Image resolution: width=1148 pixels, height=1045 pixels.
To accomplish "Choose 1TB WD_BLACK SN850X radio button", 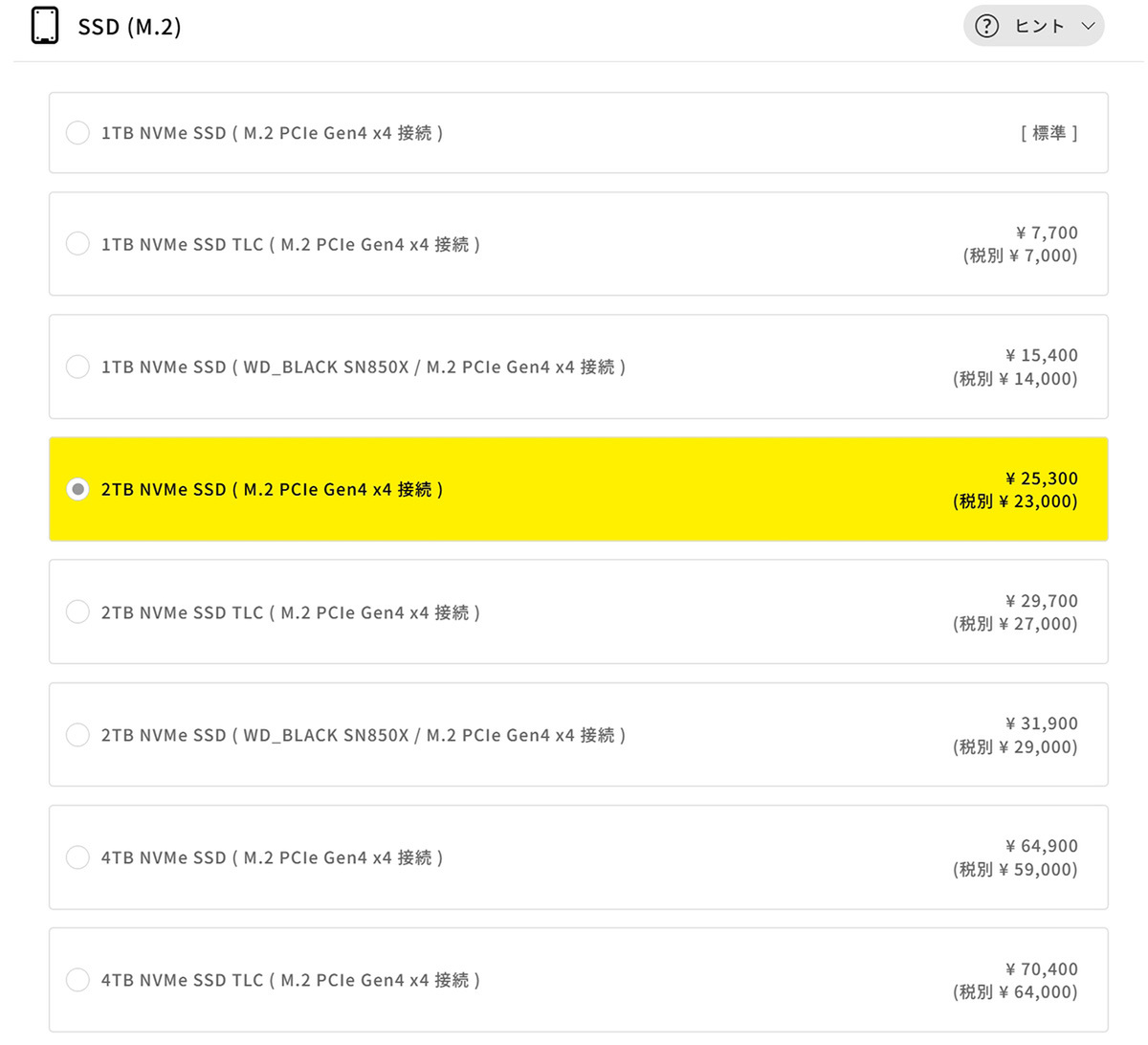I will (77, 367).
